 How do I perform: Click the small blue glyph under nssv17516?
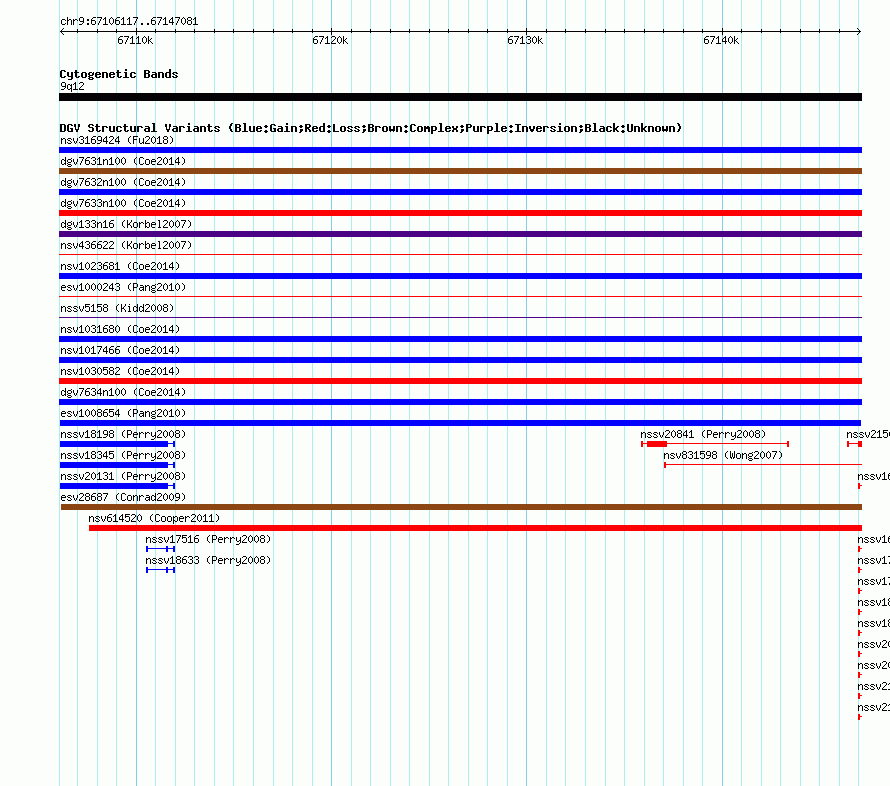tap(161, 549)
